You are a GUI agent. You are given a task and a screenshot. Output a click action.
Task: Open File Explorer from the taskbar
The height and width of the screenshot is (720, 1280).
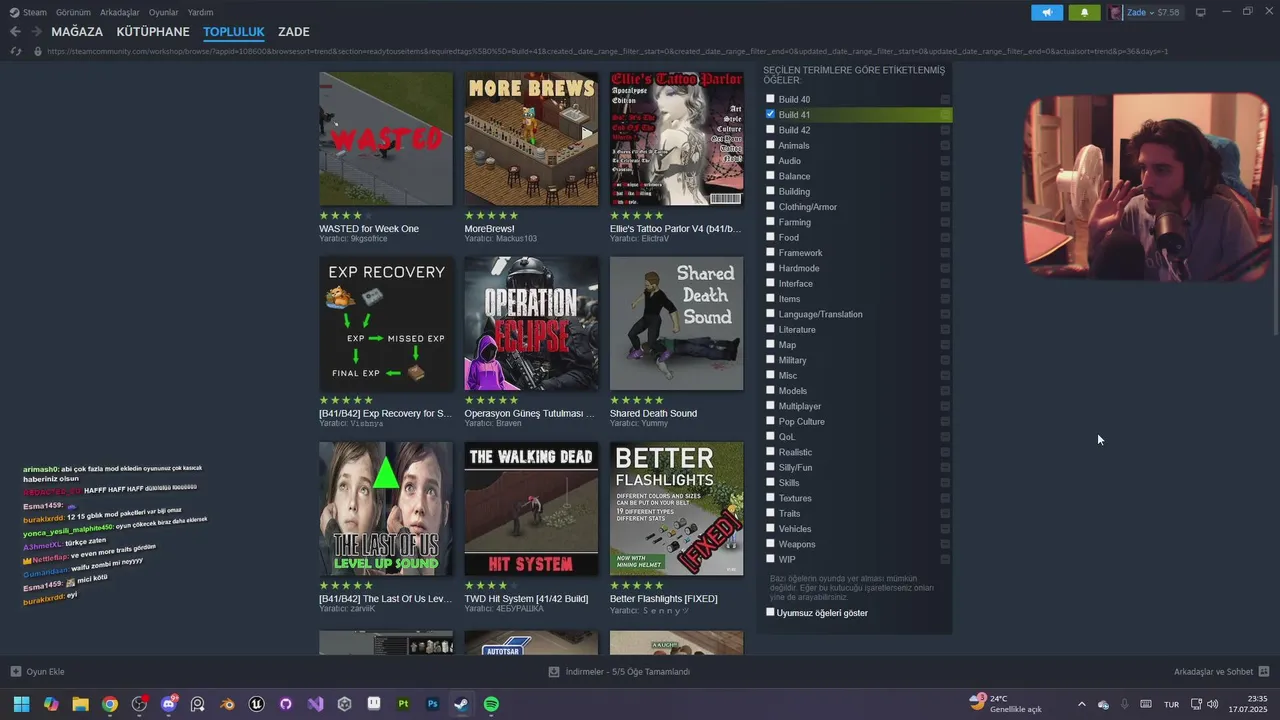(80, 704)
